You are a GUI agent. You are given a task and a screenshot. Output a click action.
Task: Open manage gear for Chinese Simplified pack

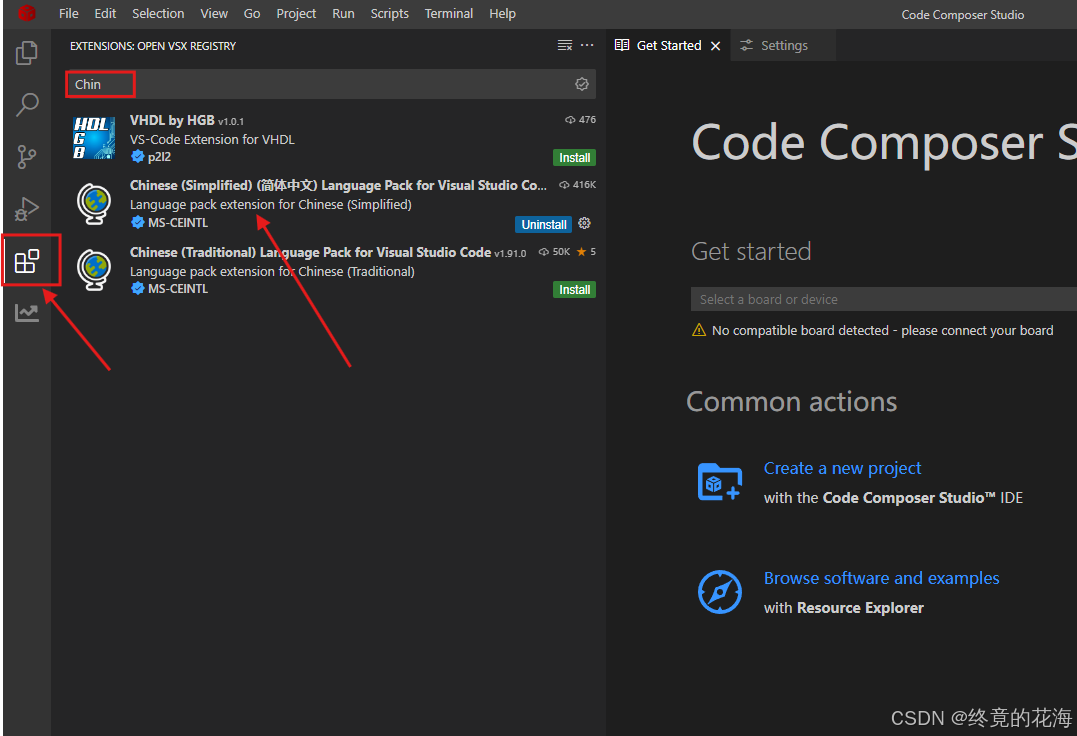coord(585,223)
